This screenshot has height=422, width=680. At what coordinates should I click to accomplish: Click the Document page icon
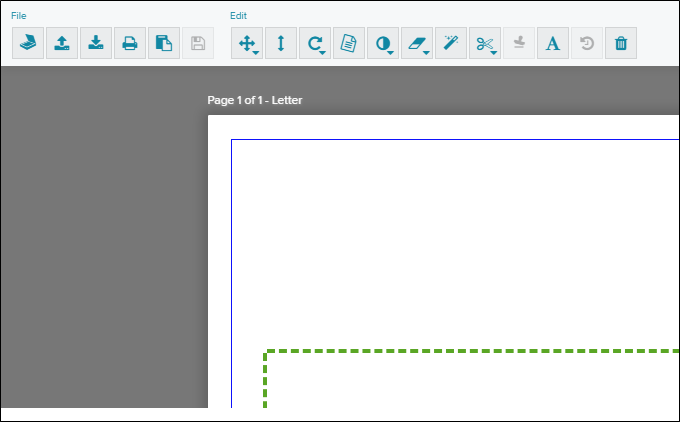click(x=349, y=43)
